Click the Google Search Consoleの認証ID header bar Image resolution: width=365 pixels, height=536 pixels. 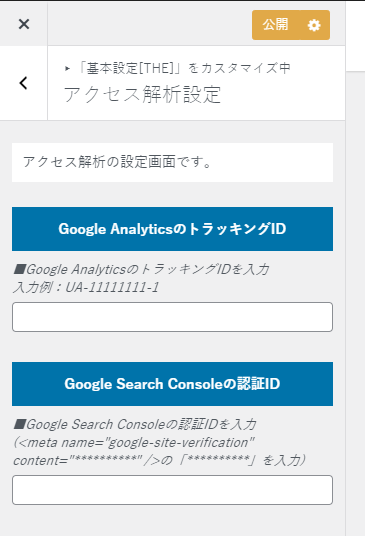(172, 384)
